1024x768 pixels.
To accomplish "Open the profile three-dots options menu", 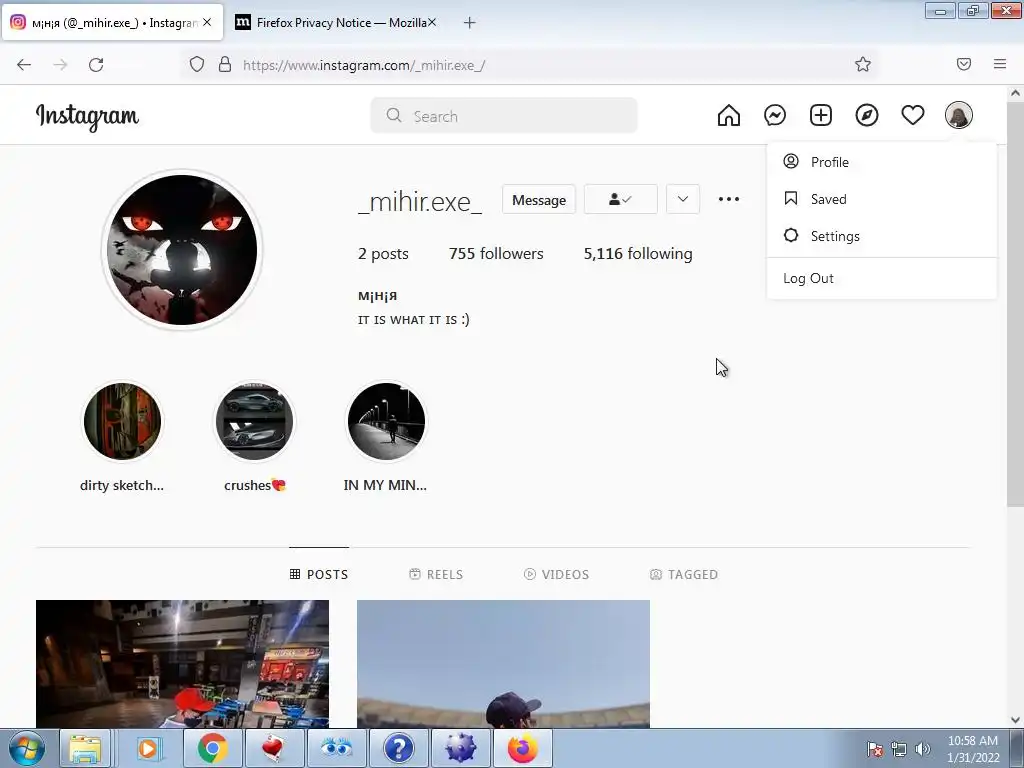I will point(729,199).
